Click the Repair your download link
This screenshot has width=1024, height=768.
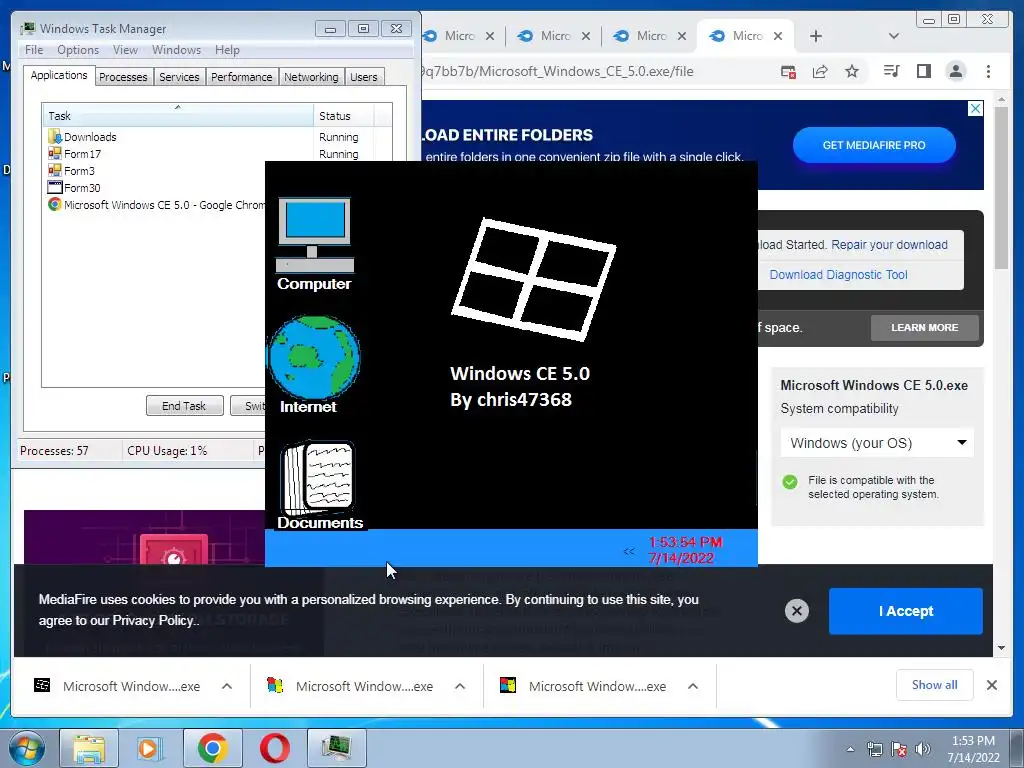pyautogui.click(x=889, y=244)
